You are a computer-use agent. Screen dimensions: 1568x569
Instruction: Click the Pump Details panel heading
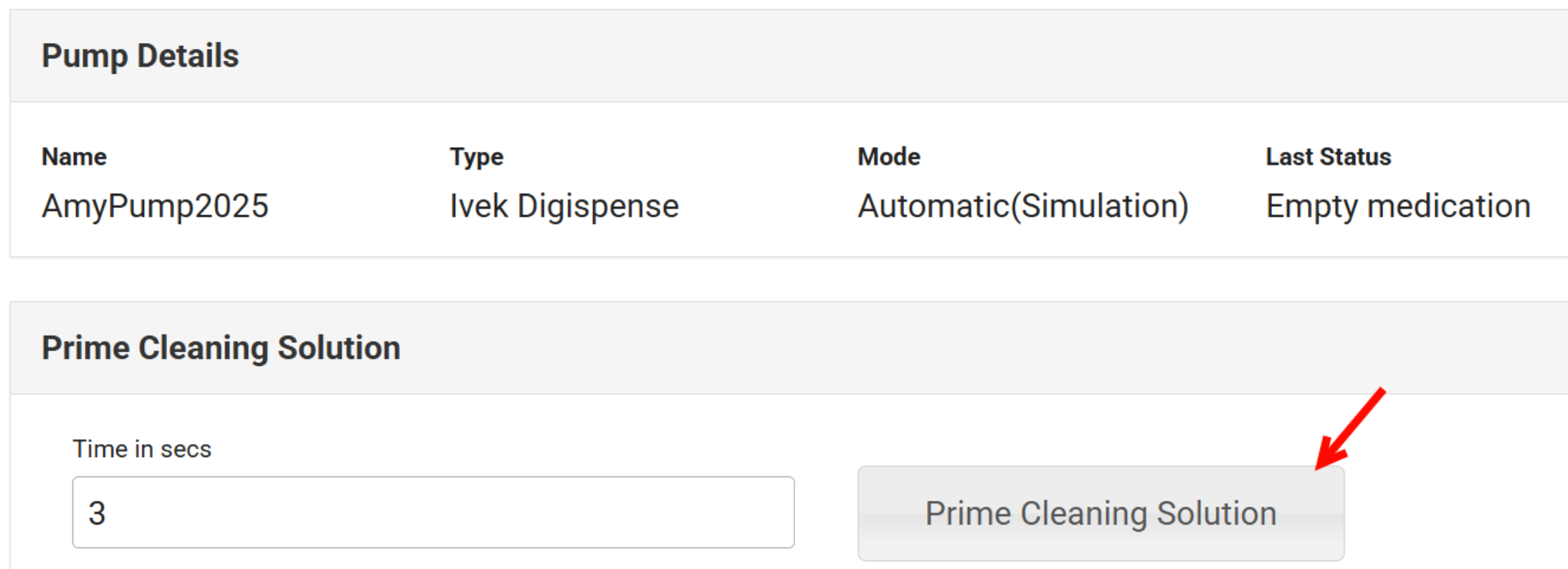click(141, 56)
